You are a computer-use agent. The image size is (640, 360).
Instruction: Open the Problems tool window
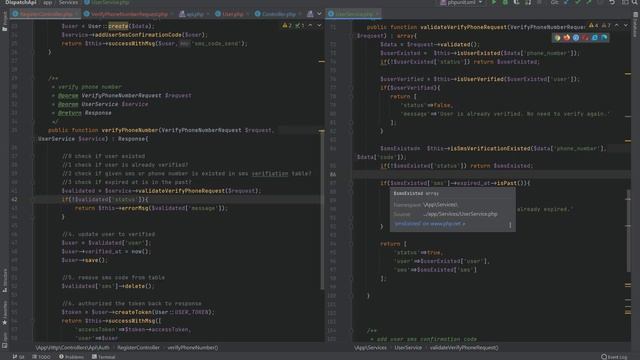(x=71, y=357)
